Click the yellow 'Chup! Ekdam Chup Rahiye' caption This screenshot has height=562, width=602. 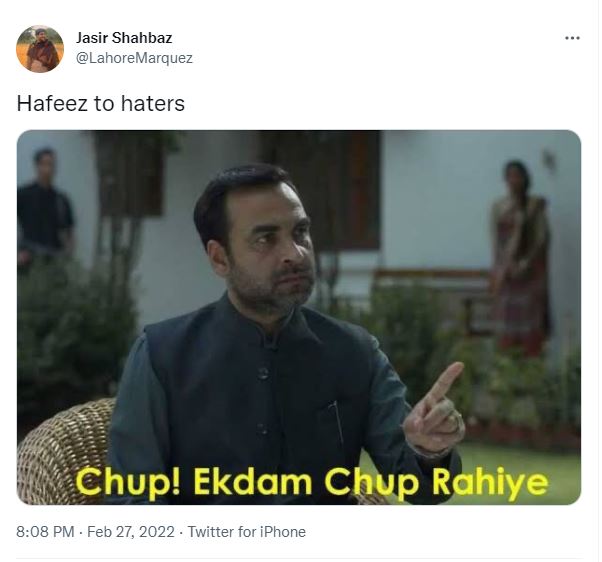pos(311,482)
